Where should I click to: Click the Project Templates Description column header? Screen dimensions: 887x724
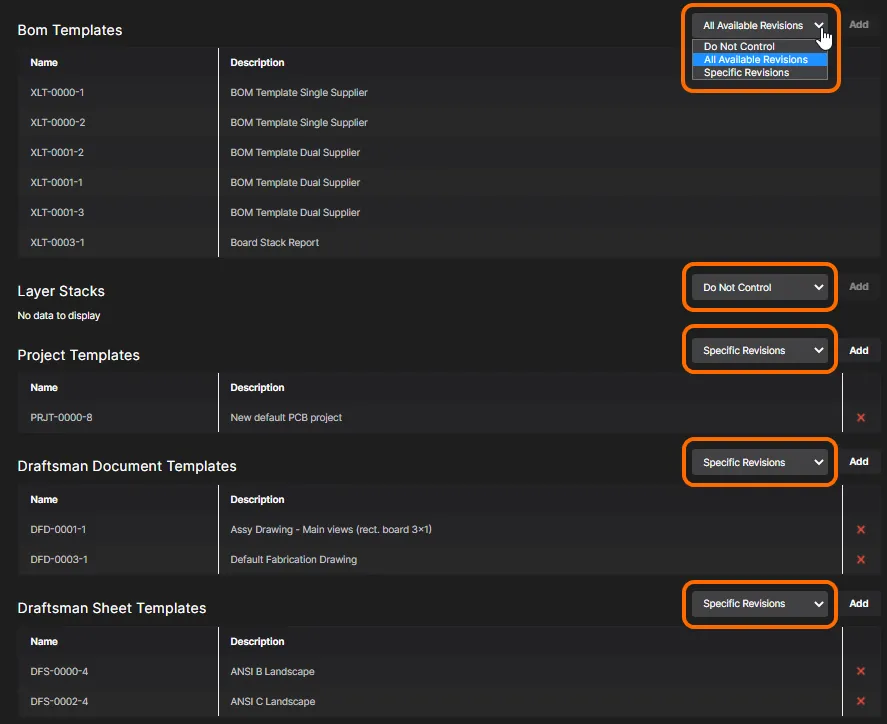257,388
